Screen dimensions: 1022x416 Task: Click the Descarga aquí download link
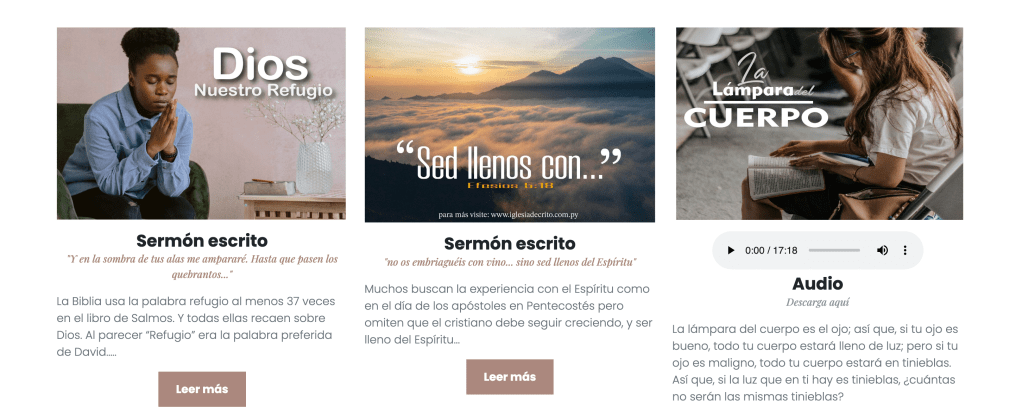pos(817,303)
